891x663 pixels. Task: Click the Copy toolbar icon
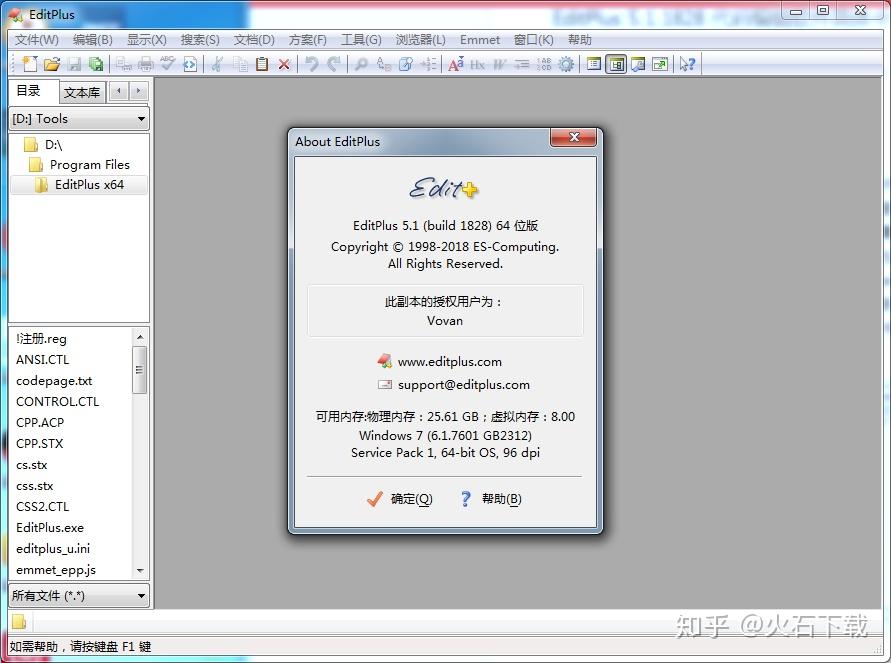click(x=240, y=64)
